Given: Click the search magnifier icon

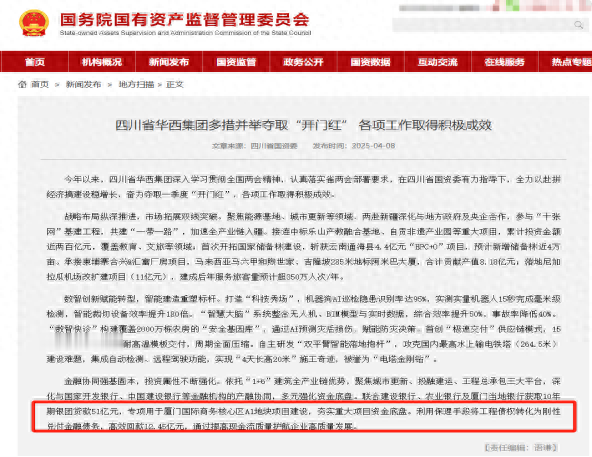Looking at the screenshot, I should pyautogui.click(x=578, y=25).
